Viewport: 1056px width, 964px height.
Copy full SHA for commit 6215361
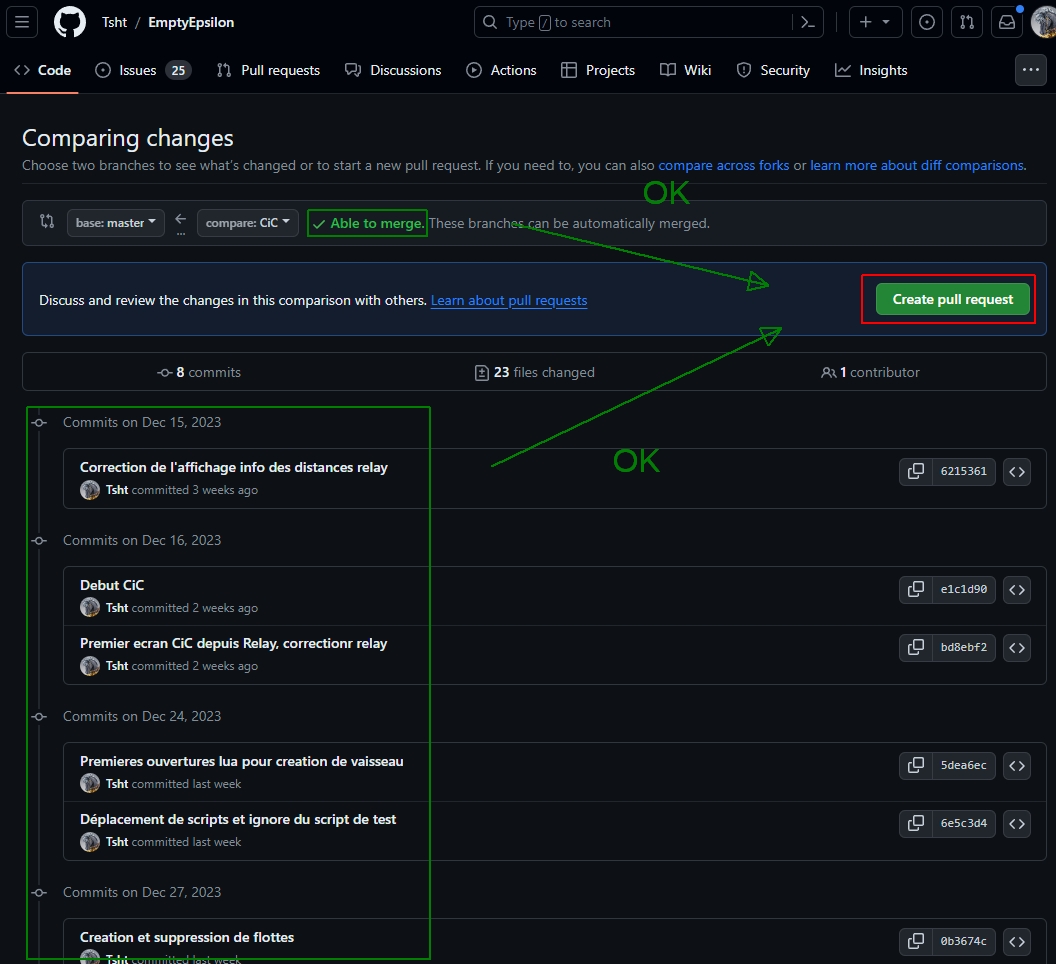(915, 471)
